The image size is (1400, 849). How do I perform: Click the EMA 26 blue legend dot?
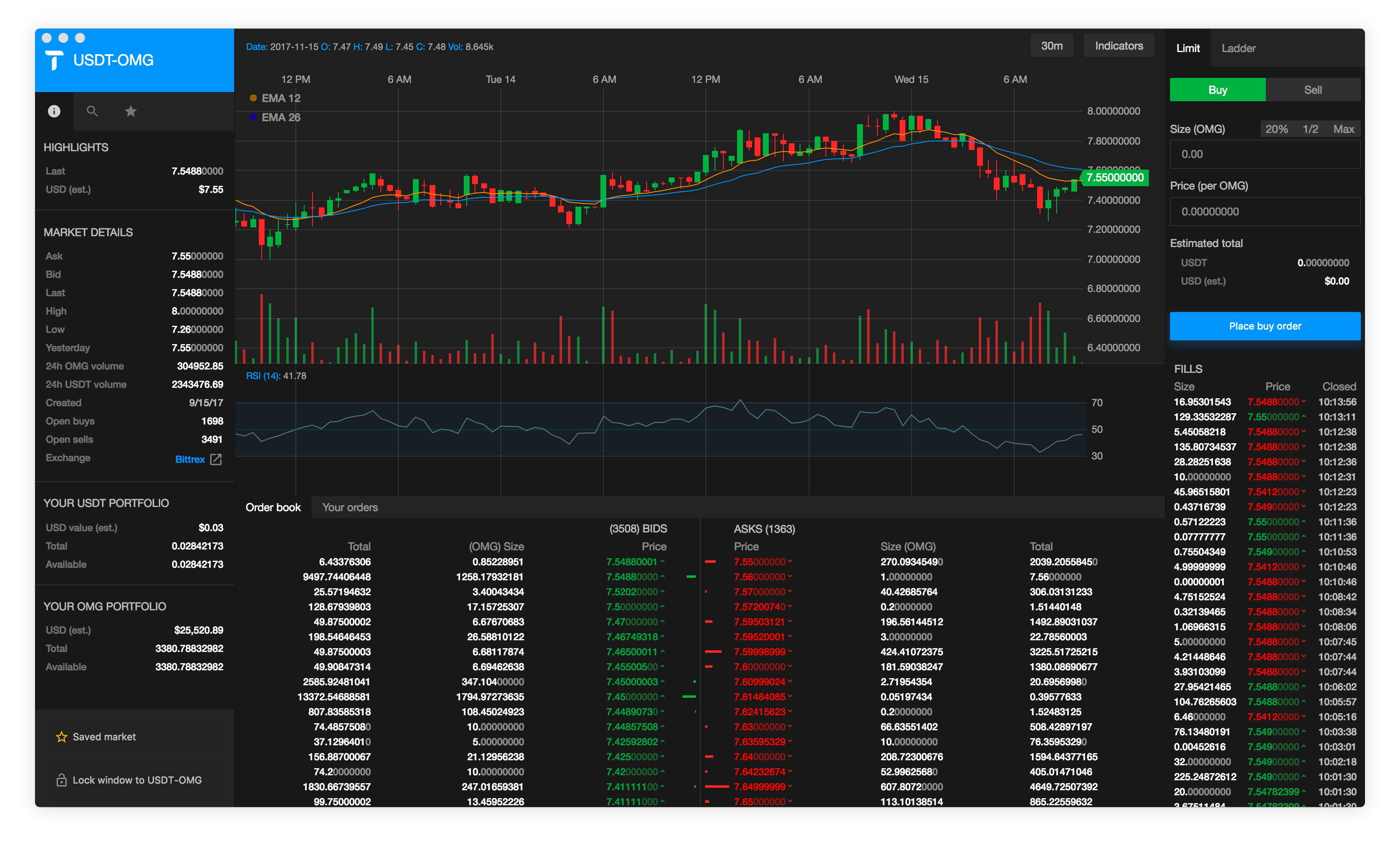click(x=253, y=117)
